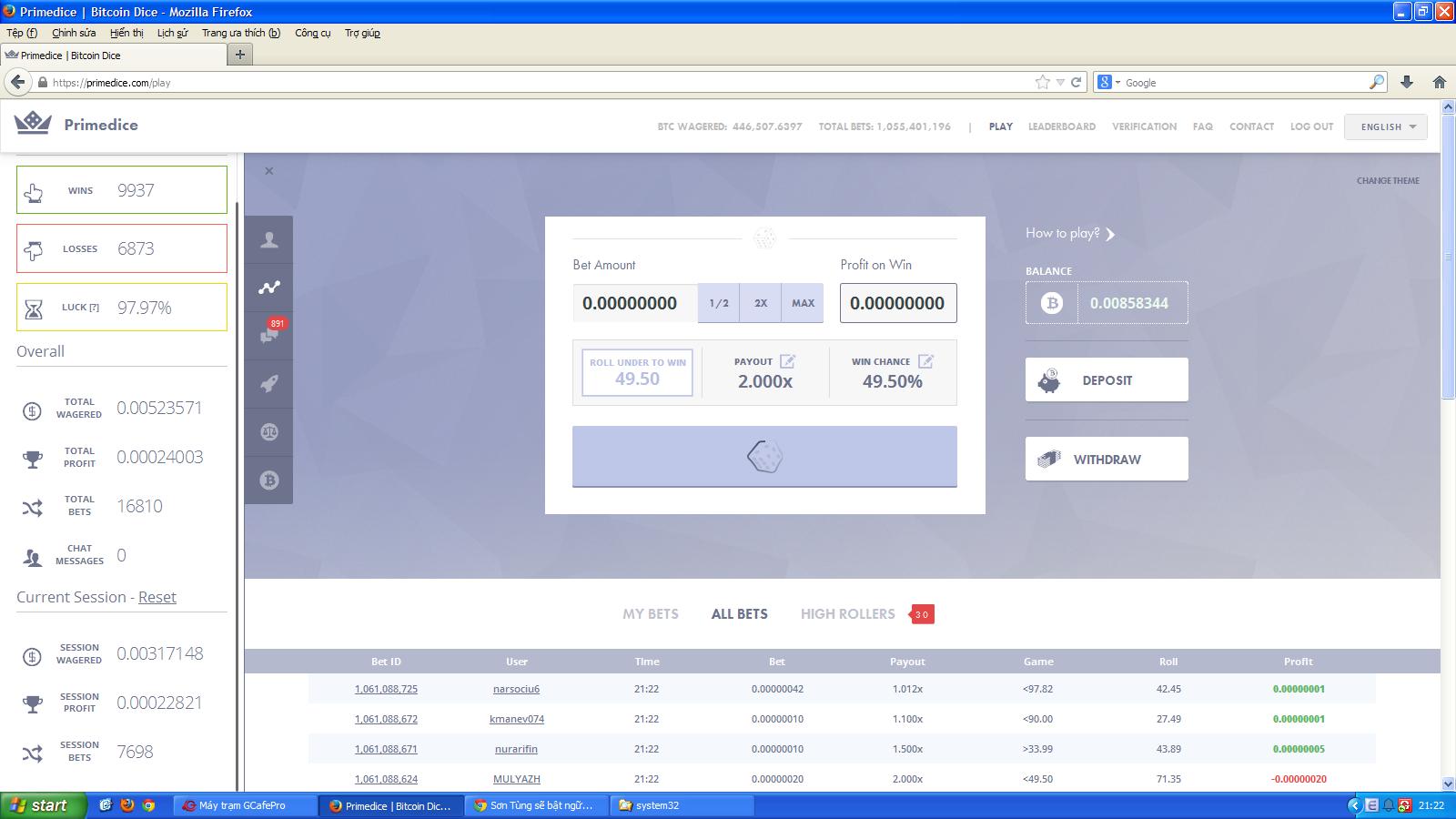Screen dimensions: 1456x819
Task: Reload the page in Firefox
Action: (x=1076, y=82)
